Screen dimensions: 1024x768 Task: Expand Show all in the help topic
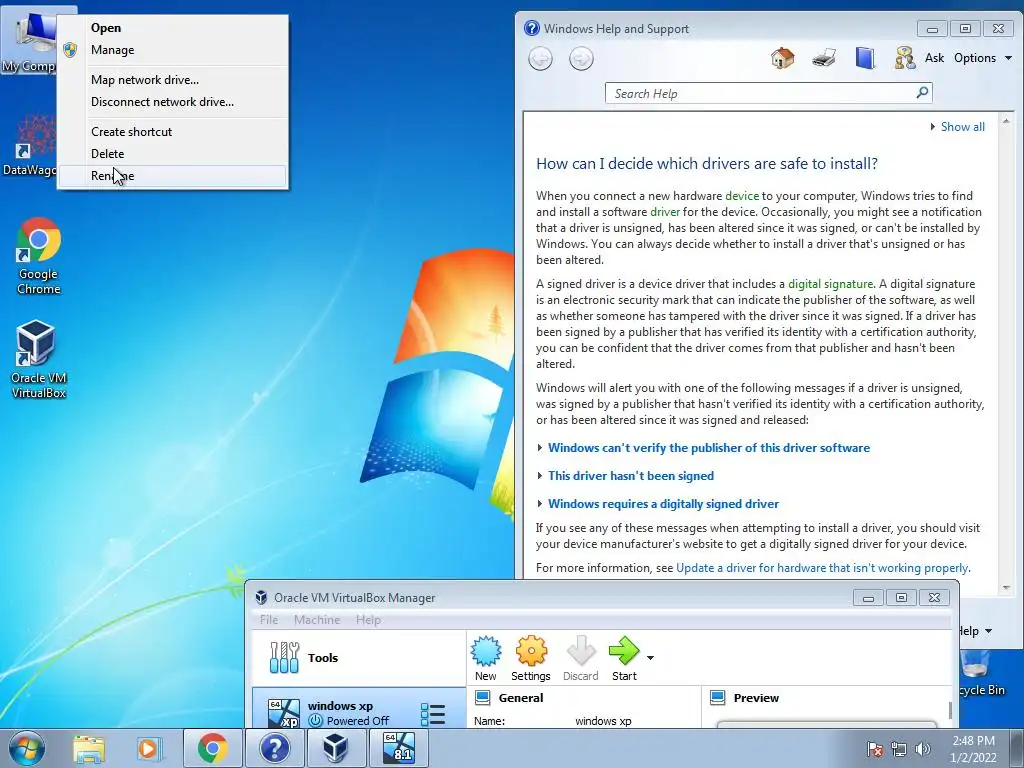tap(957, 127)
